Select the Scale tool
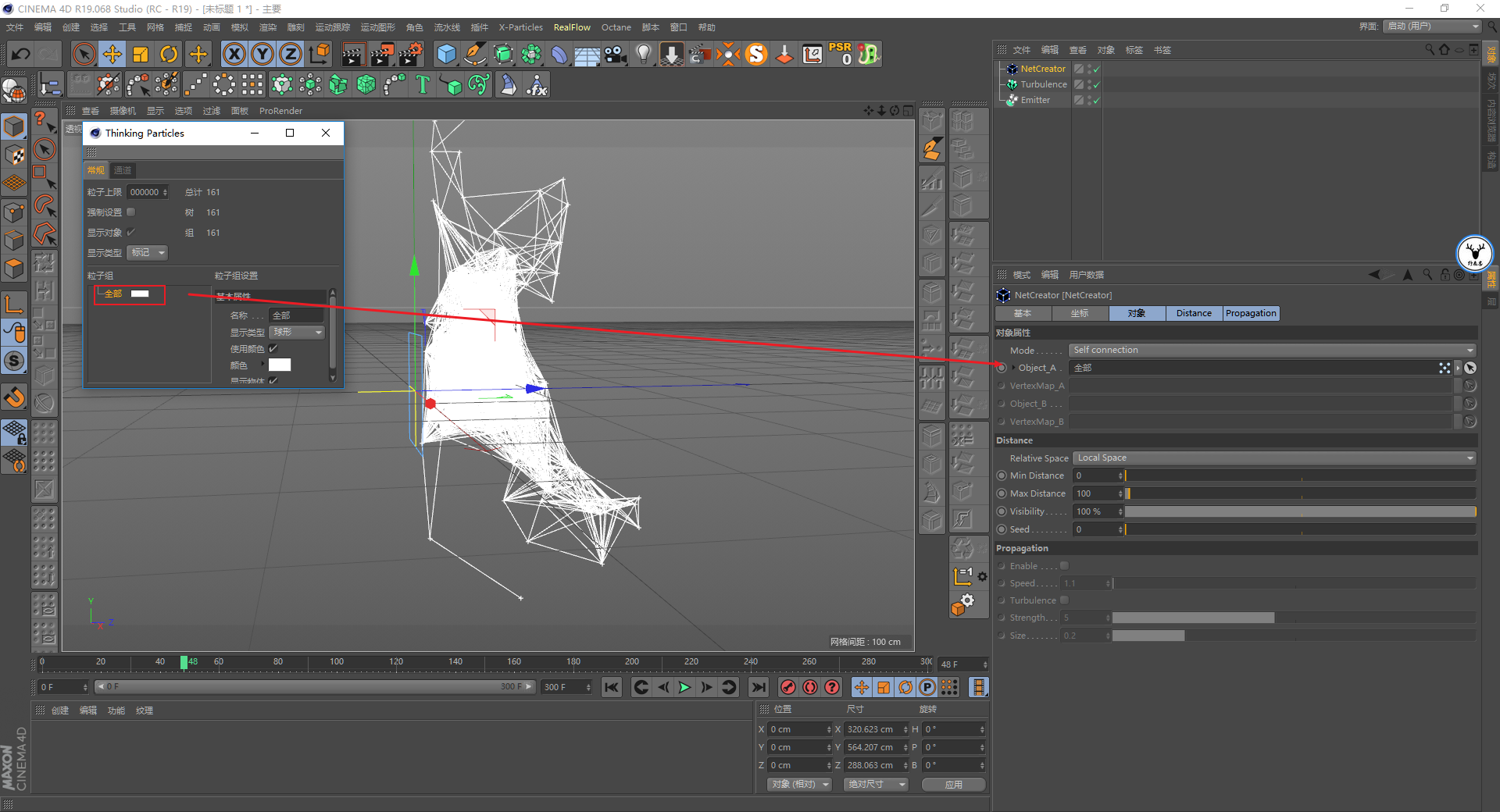Image resolution: width=1500 pixels, height=812 pixels. [x=141, y=54]
